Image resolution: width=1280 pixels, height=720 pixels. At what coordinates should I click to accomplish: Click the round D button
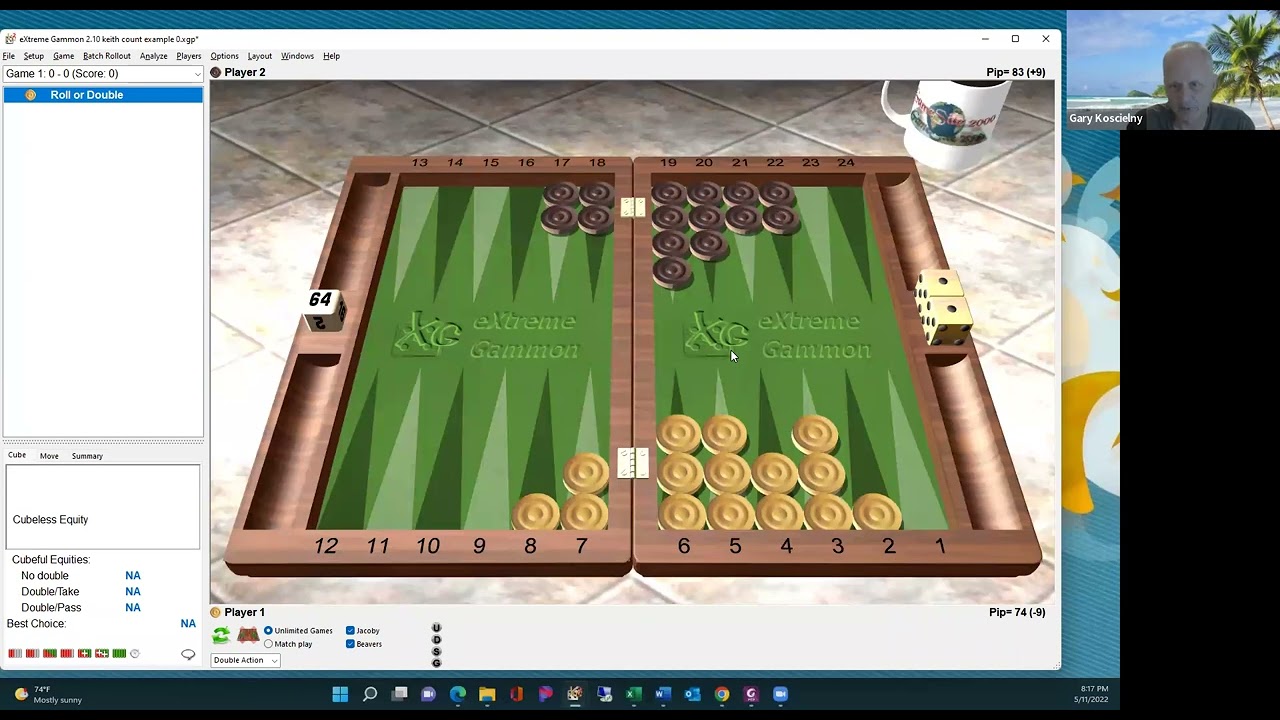[x=436, y=640]
